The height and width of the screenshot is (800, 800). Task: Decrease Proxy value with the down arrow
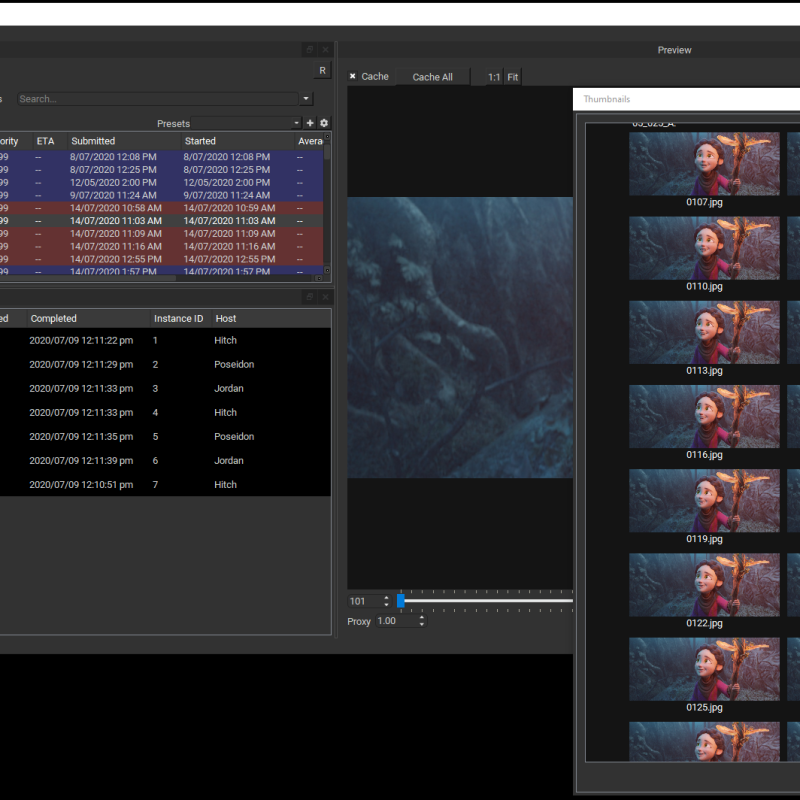(x=421, y=624)
